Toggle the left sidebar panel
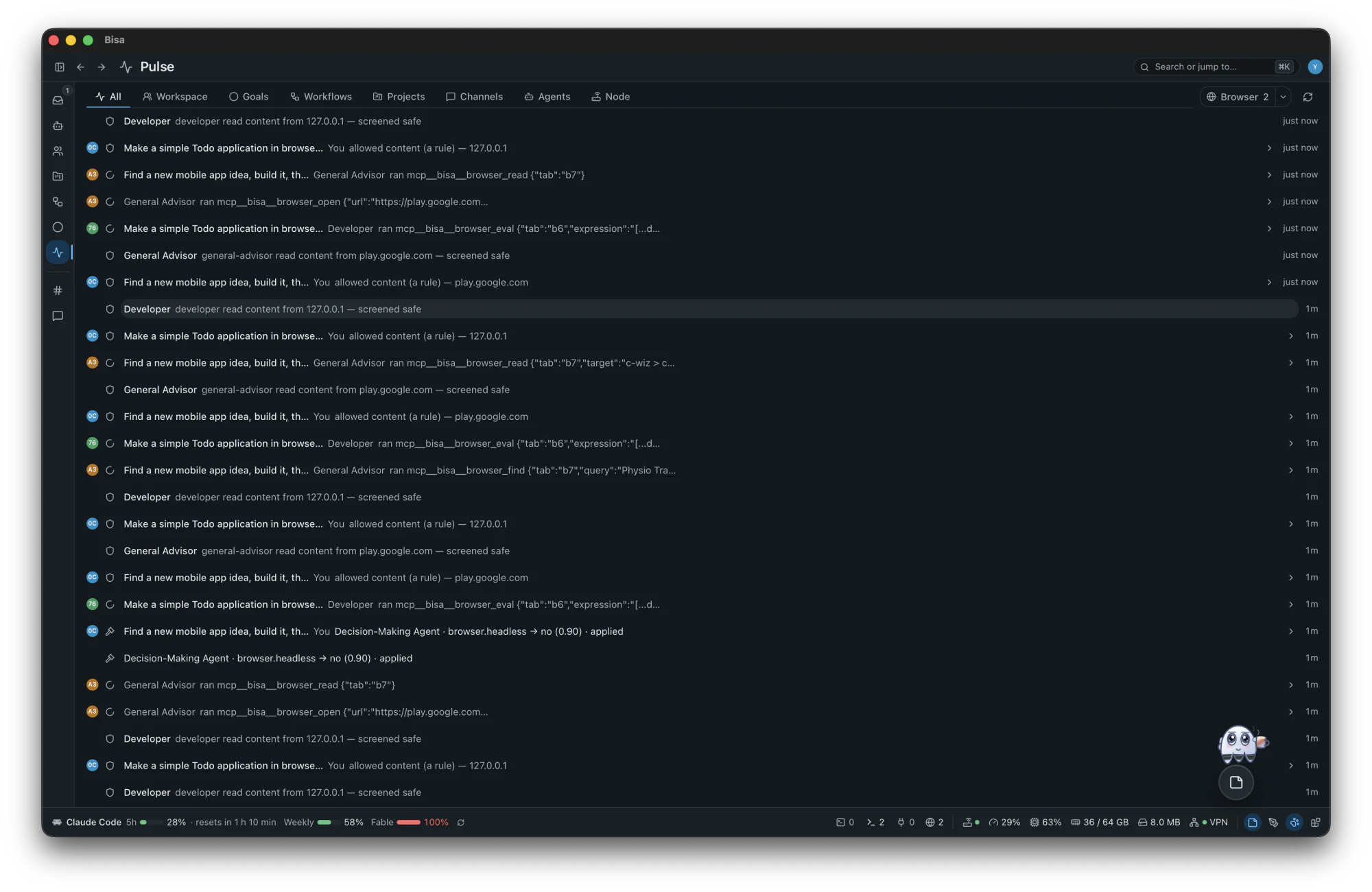This screenshot has width=1372, height=892. coord(60,67)
